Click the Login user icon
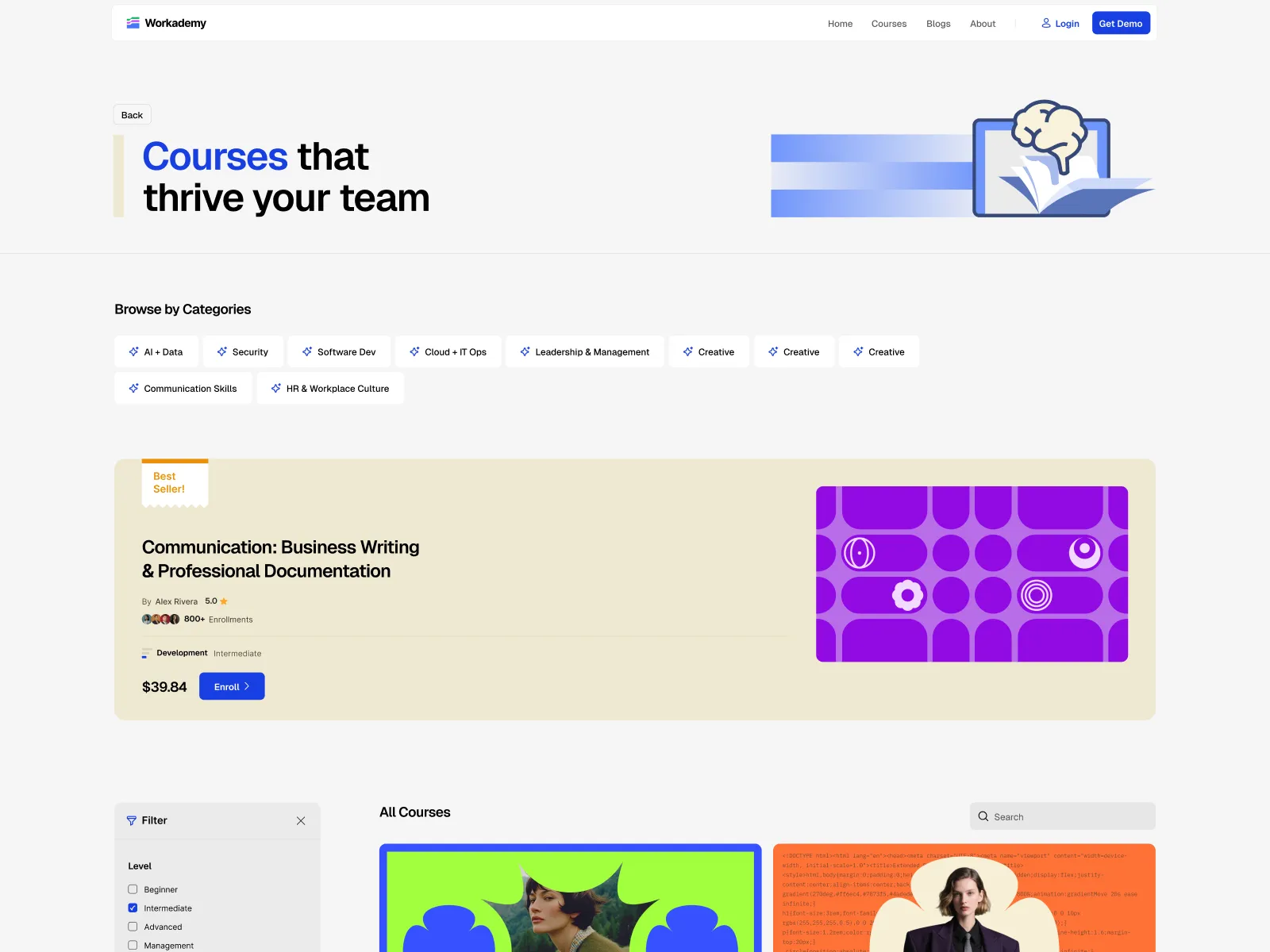Viewport: 1270px width, 952px height. [1046, 23]
